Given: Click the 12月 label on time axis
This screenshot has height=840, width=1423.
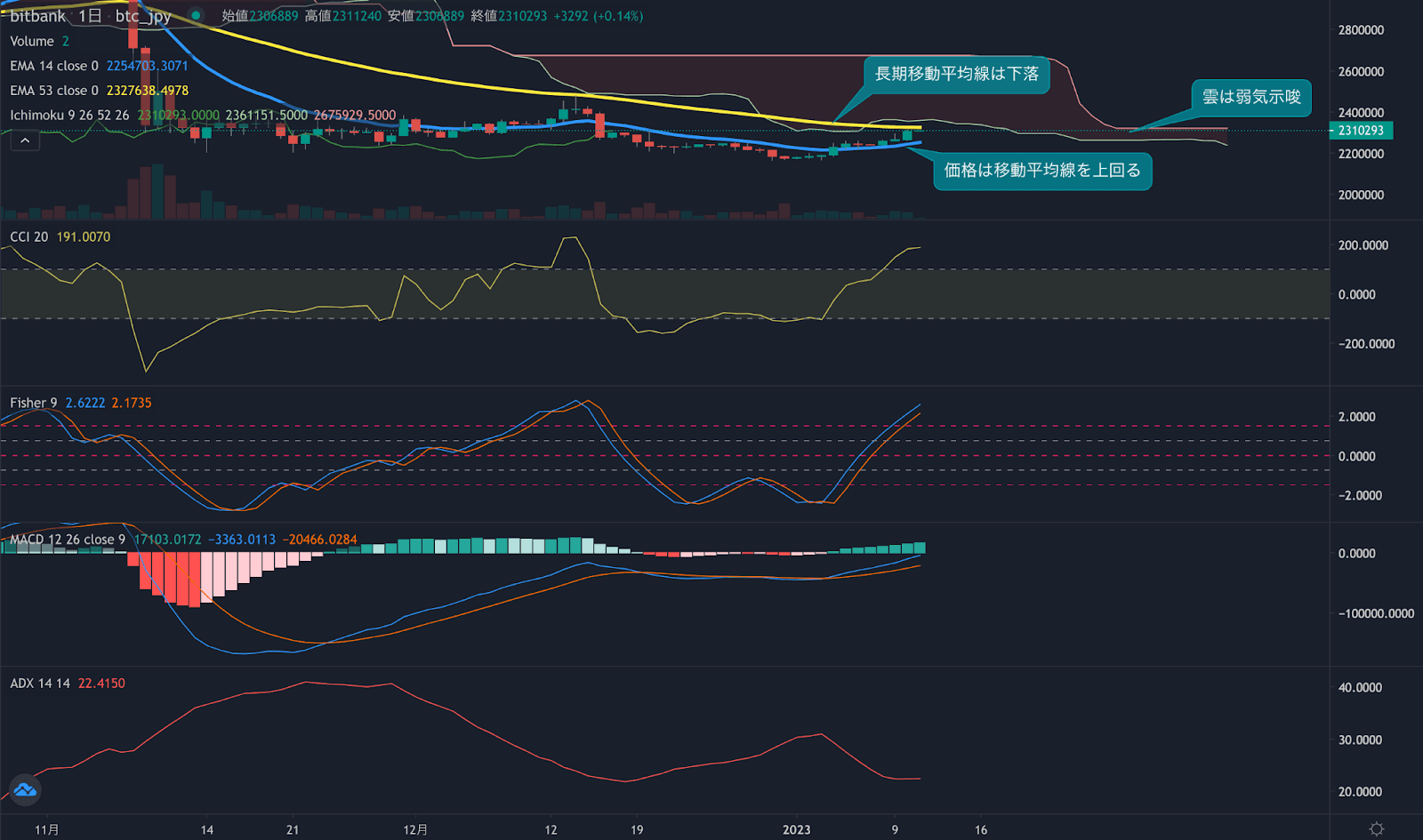Looking at the screenshot, I should click(x=414, y=829).
